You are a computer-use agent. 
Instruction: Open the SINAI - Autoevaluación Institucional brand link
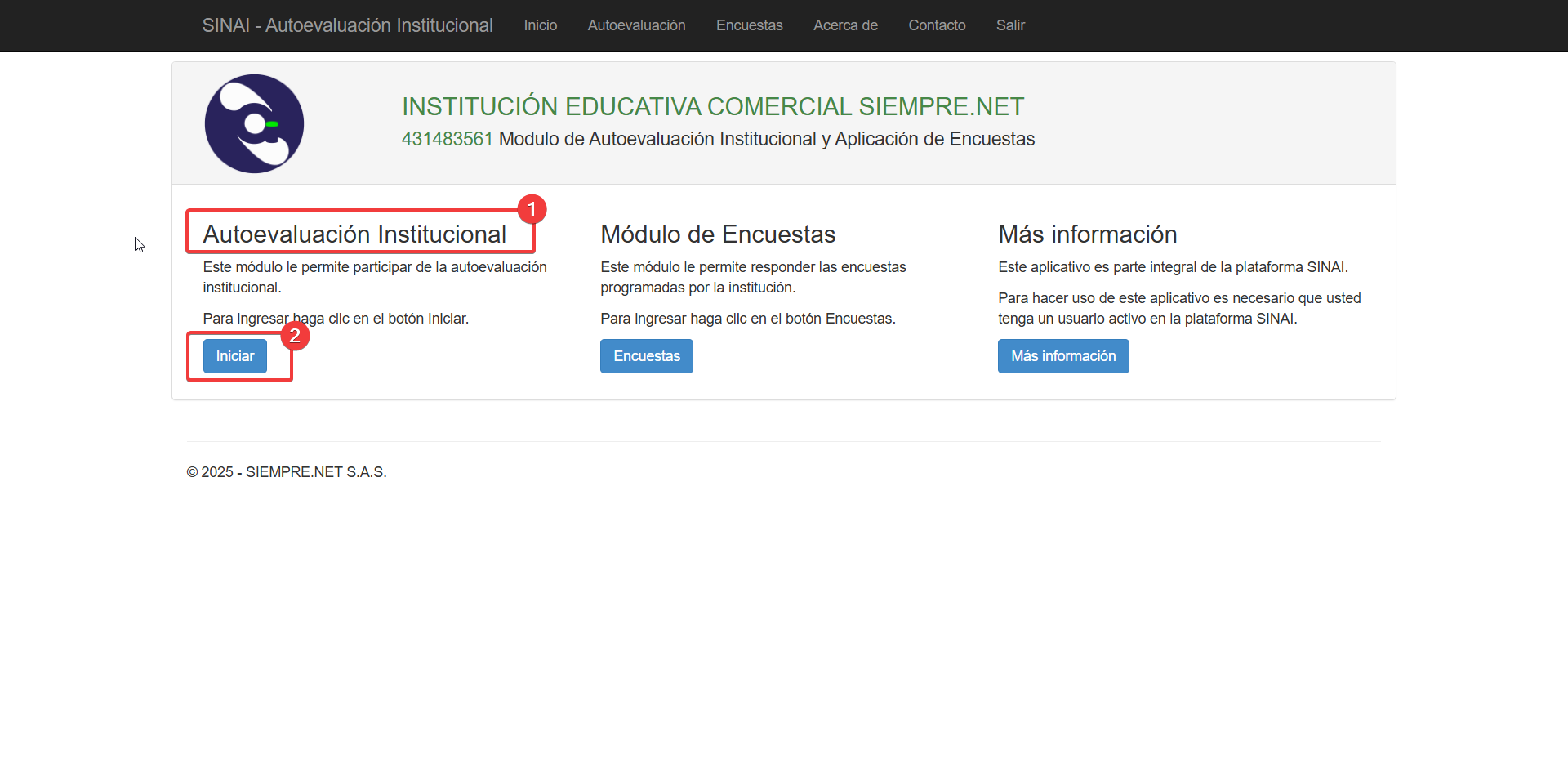click(347, 25)
